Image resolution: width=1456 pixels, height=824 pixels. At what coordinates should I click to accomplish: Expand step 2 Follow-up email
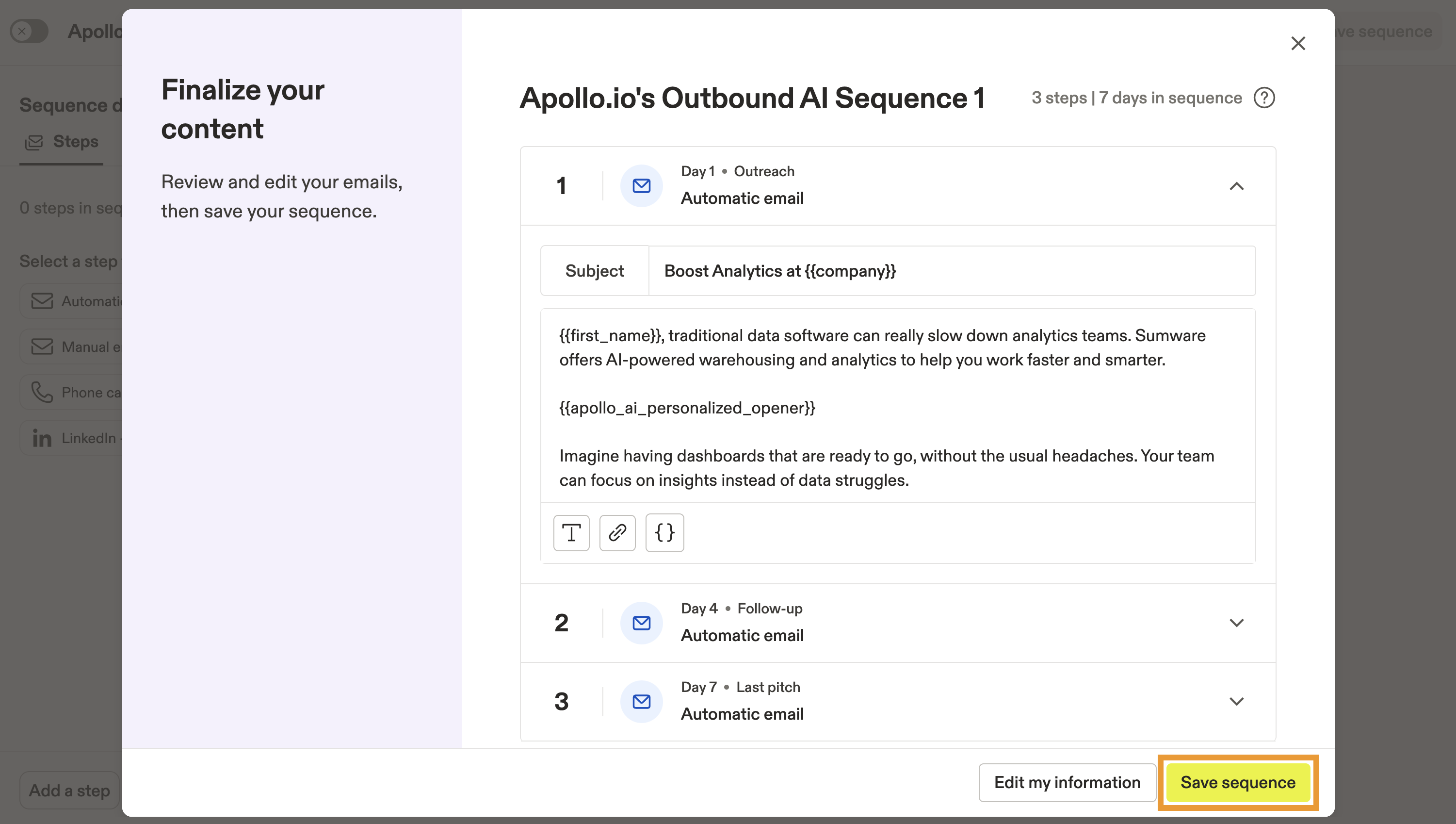1237,623
